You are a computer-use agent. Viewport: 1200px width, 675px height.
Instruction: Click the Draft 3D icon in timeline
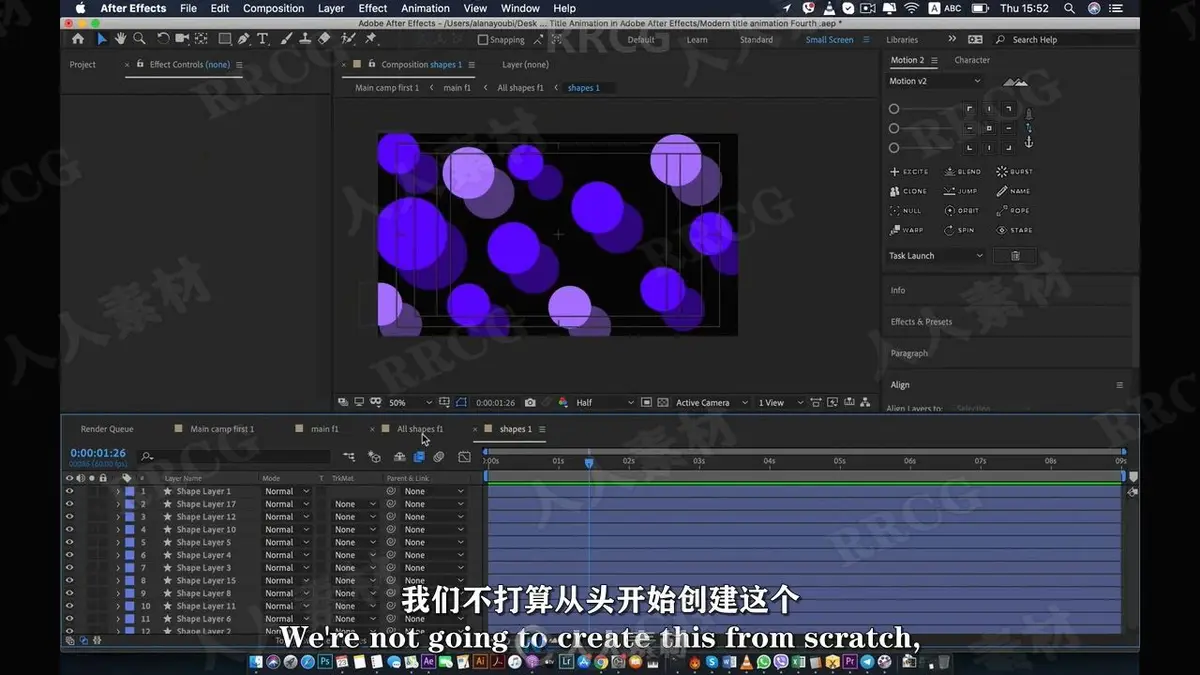(374, 457)
